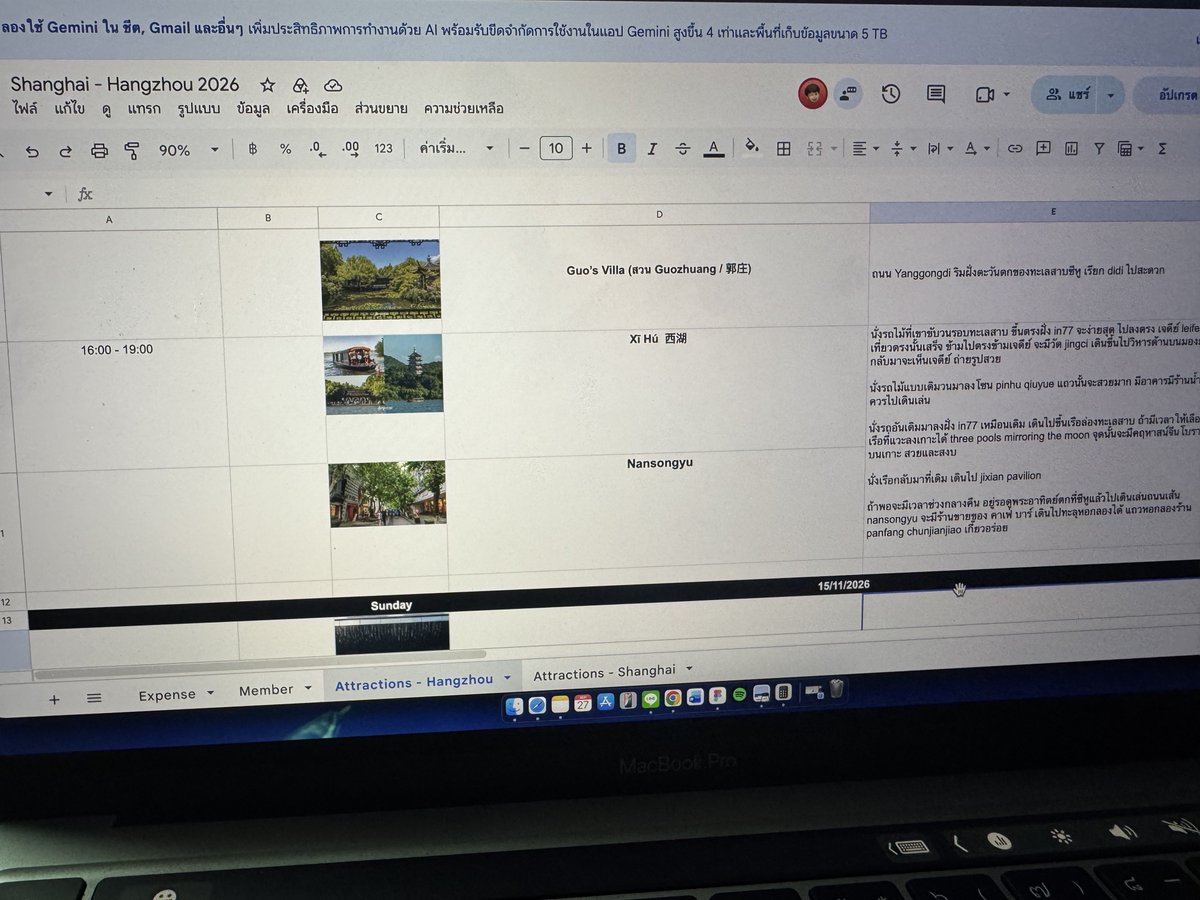Decrease decimal places
The image size is (1200, 900).
[317, 149]
